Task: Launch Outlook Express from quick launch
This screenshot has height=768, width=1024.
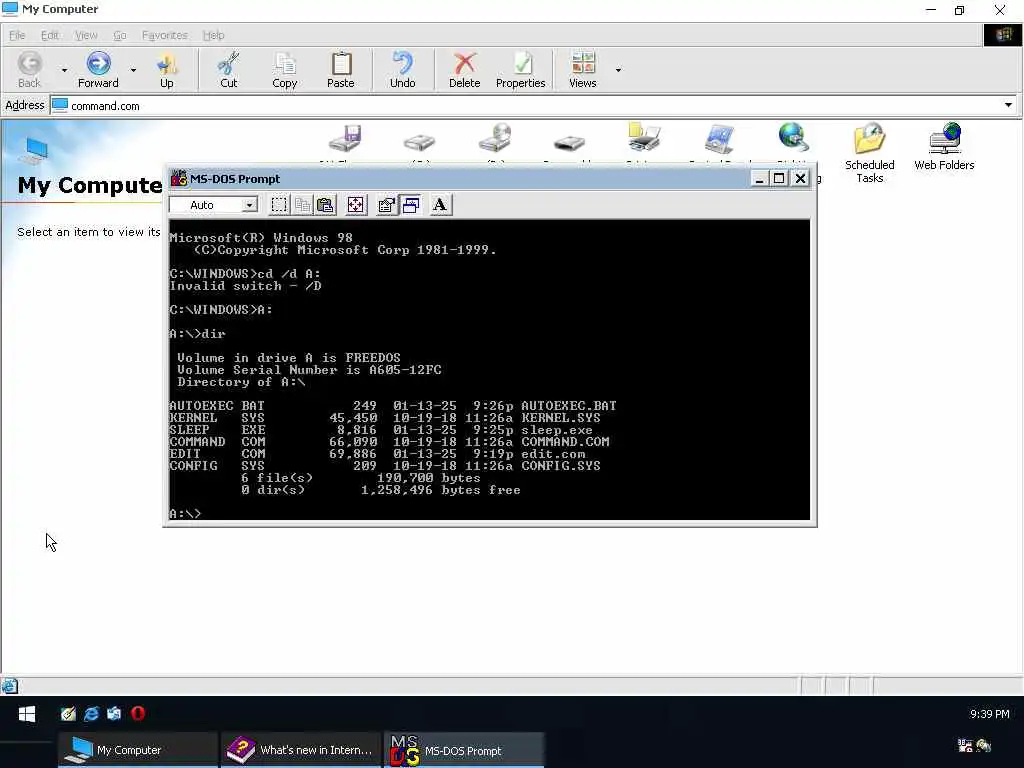Action: pyautogui.click(x=114, y=714)
